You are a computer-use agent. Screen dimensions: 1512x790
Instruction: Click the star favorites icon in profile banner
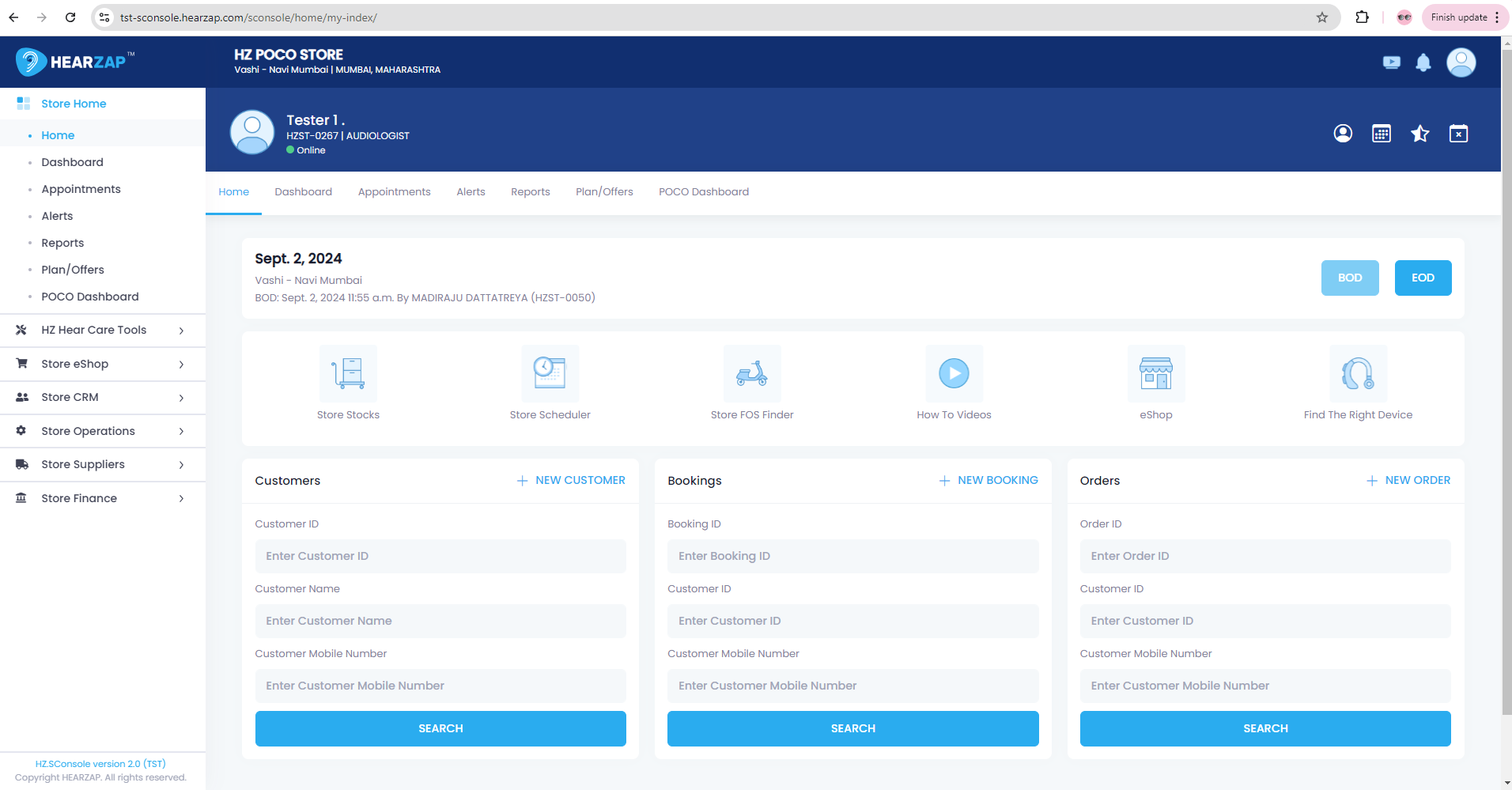(x=1419, y=134)
